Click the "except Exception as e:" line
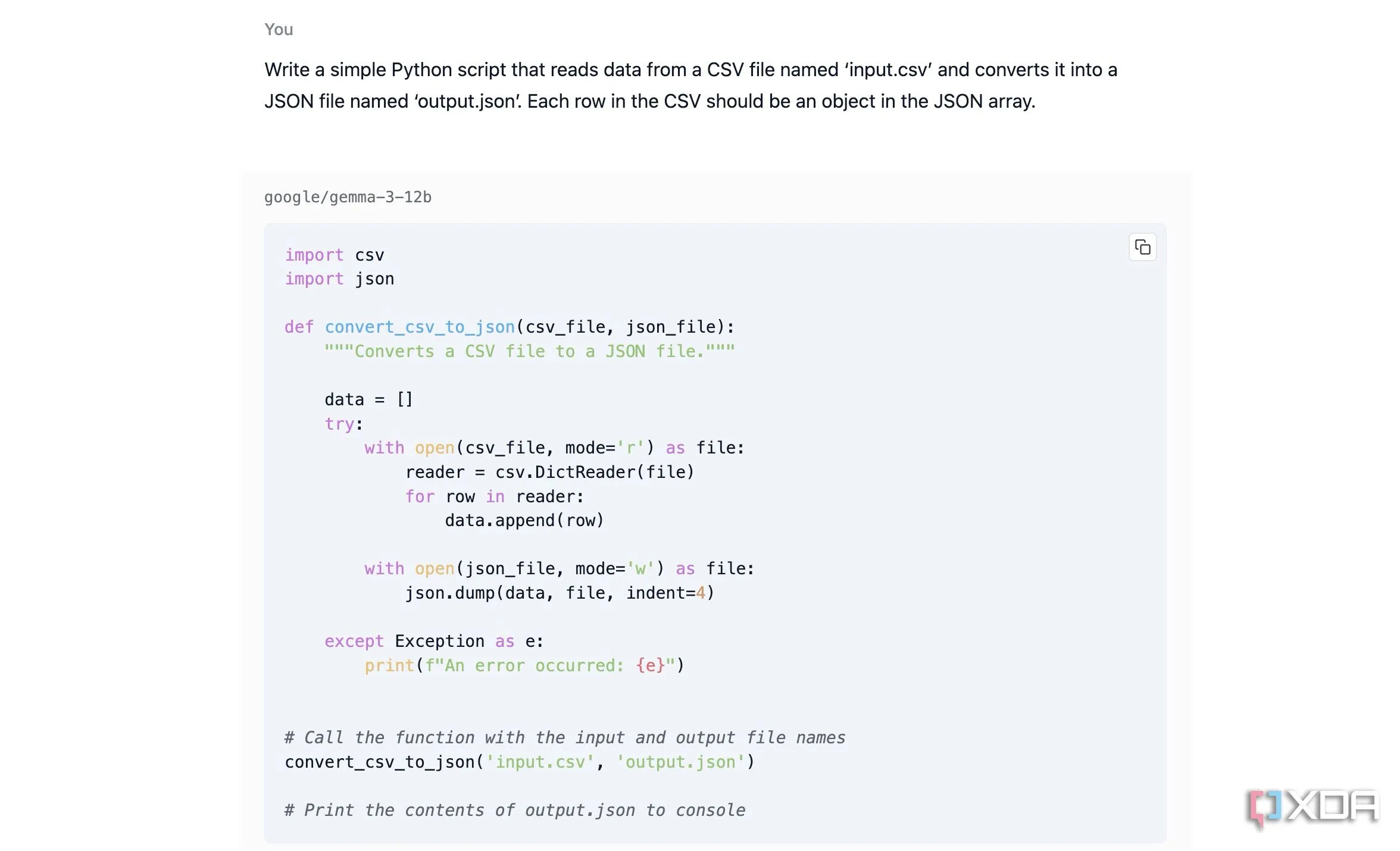The width and height of the screenshot is (1400, 851). click(433, 642)
